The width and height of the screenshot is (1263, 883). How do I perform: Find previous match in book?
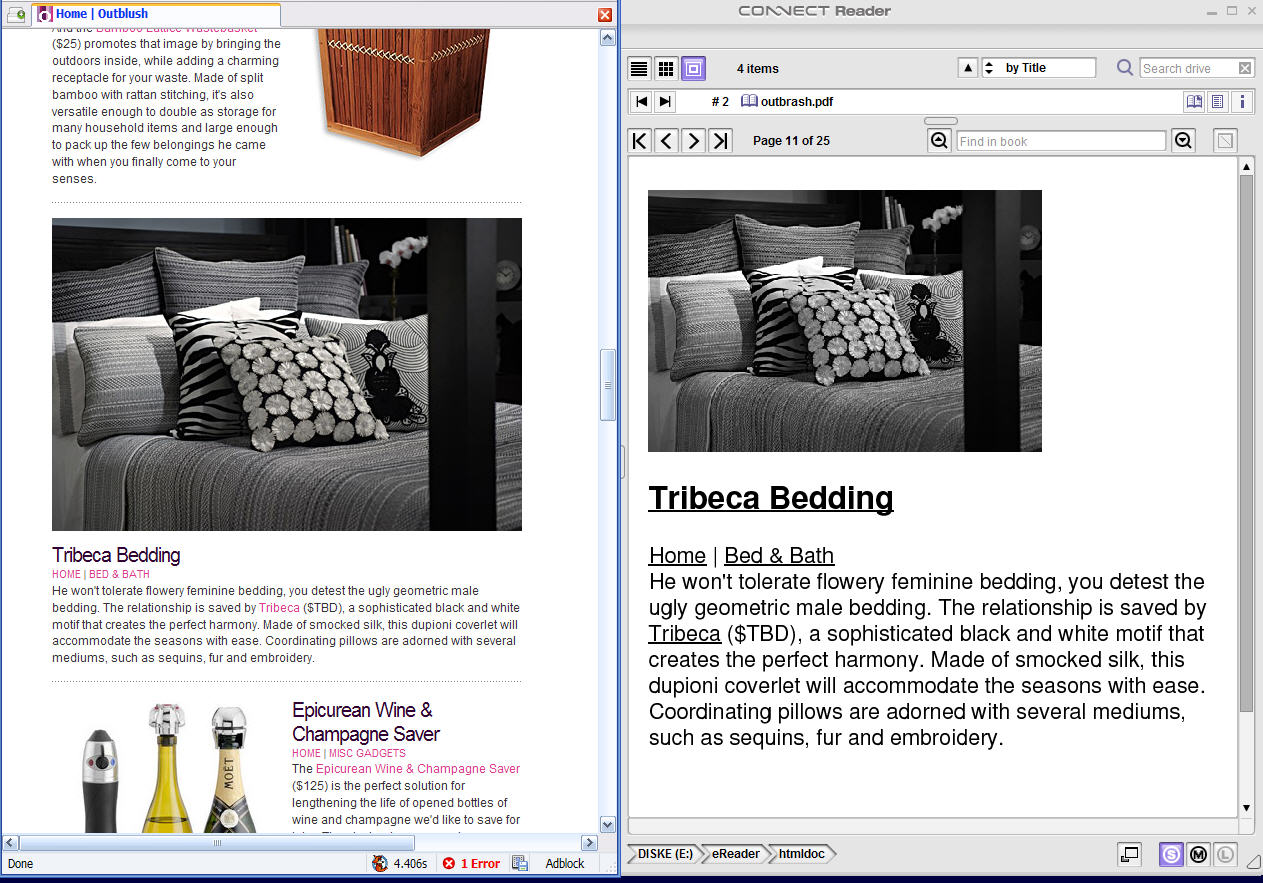[x=939, y=141]
